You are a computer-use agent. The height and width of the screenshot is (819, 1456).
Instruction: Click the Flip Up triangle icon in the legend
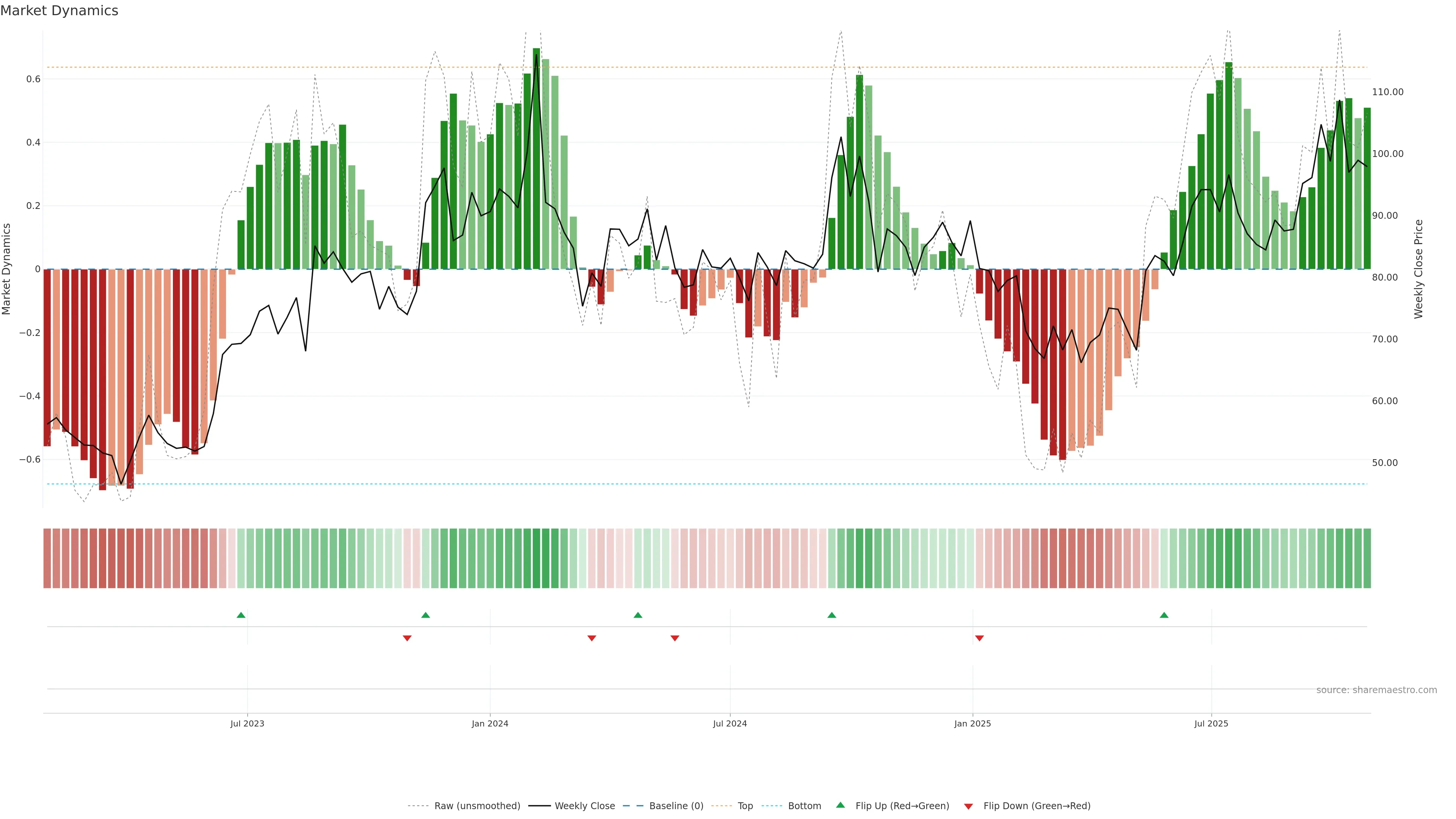point(841,805)
